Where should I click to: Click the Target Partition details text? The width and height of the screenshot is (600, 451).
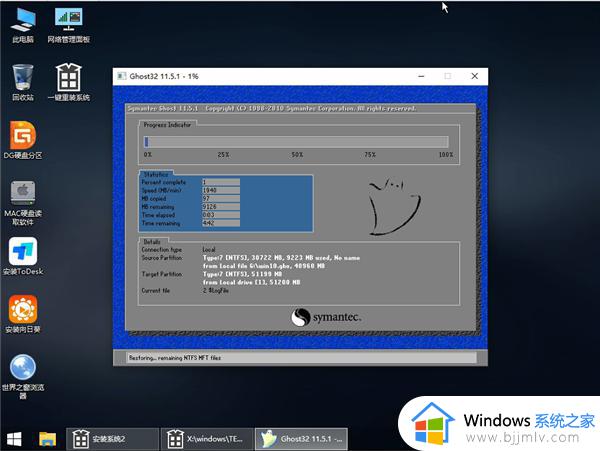click(x=251, y=278)
